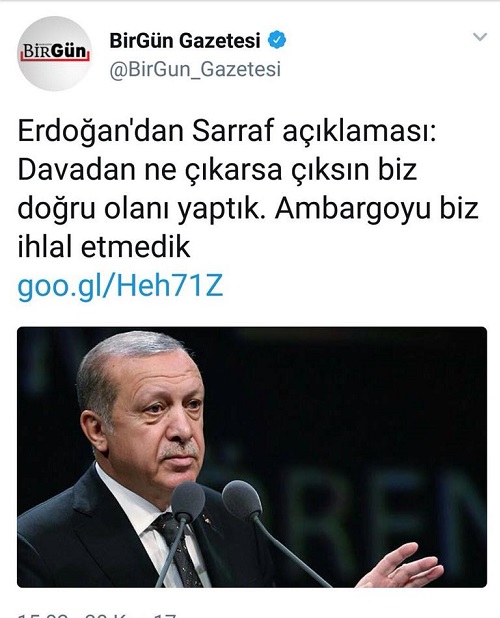Click the BirGün Gazetesi display name

coord(185,41)
